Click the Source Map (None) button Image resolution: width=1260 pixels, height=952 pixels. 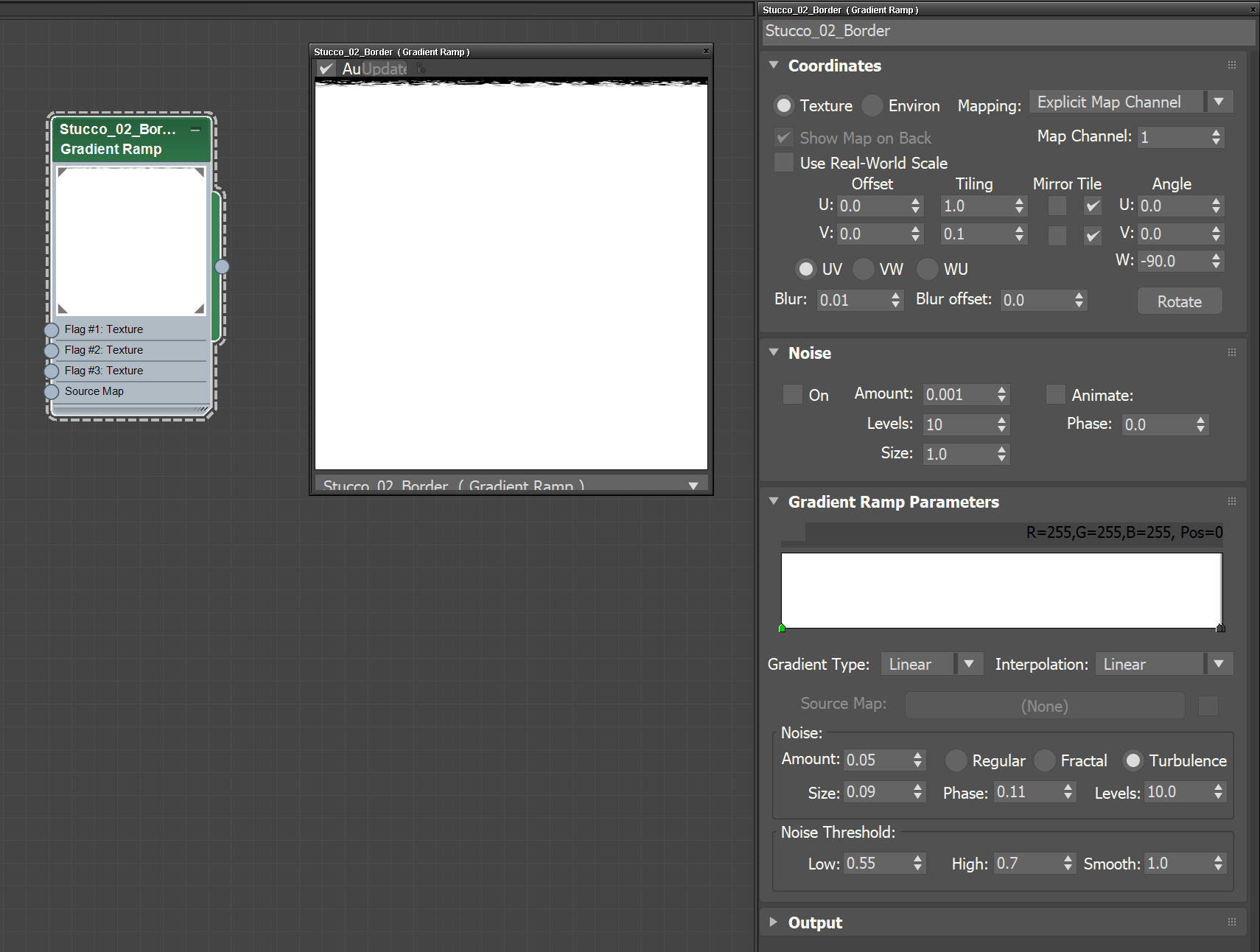coord(1044,706)
